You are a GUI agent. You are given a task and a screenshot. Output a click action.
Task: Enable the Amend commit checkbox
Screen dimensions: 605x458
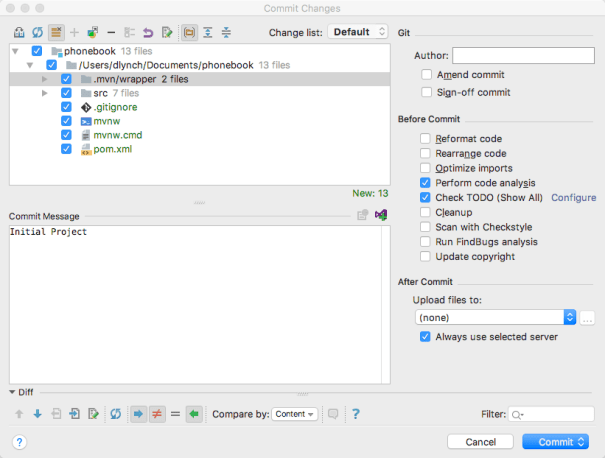(427, 75)
